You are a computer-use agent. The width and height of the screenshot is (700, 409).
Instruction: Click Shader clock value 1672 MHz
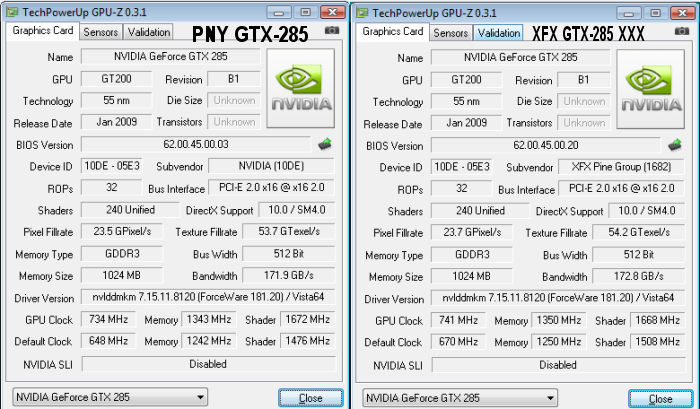point(308,319)
